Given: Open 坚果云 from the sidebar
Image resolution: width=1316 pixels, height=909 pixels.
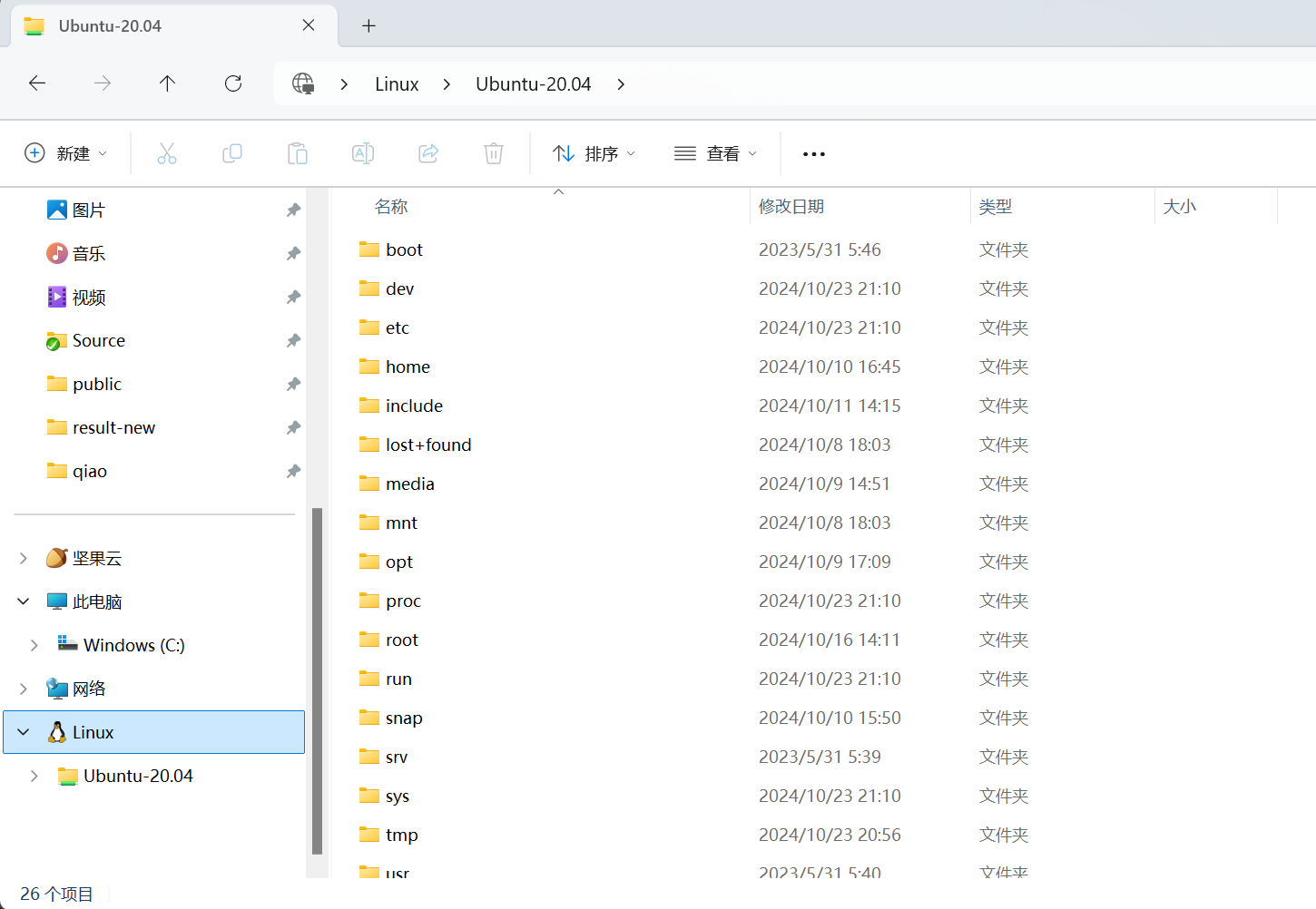Looking at the screenshot, I should [x=95, y=558].
